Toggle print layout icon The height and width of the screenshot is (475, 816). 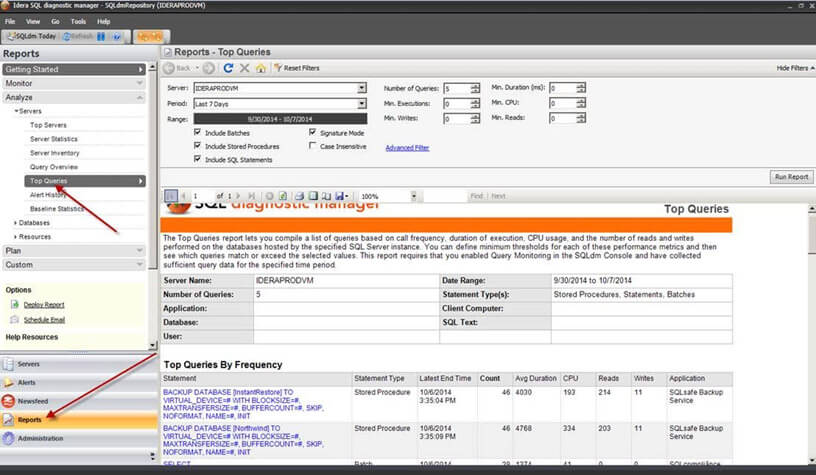point(313,196)
